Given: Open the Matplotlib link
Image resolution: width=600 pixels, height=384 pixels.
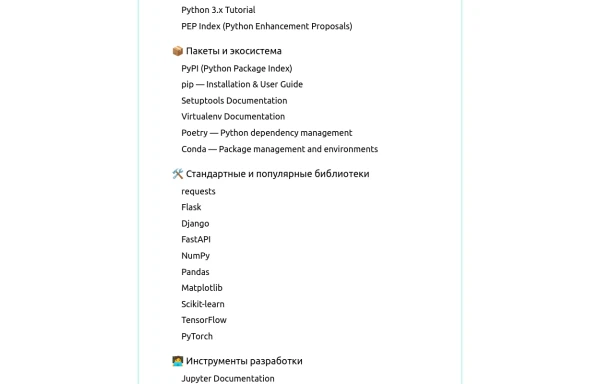Looking at the screenshot, I should point(202,288).
